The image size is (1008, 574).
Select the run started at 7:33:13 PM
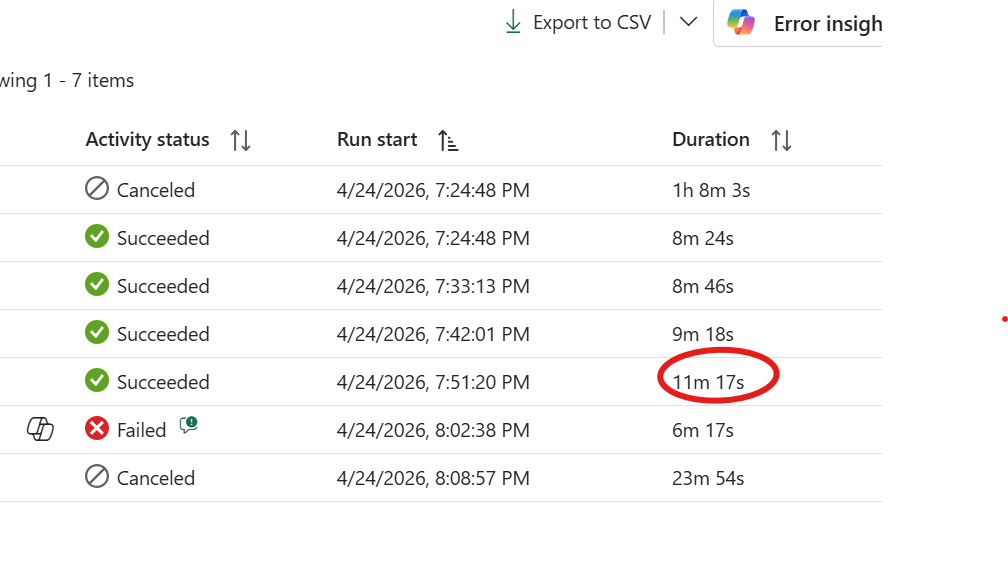click(x=433, y=286)
